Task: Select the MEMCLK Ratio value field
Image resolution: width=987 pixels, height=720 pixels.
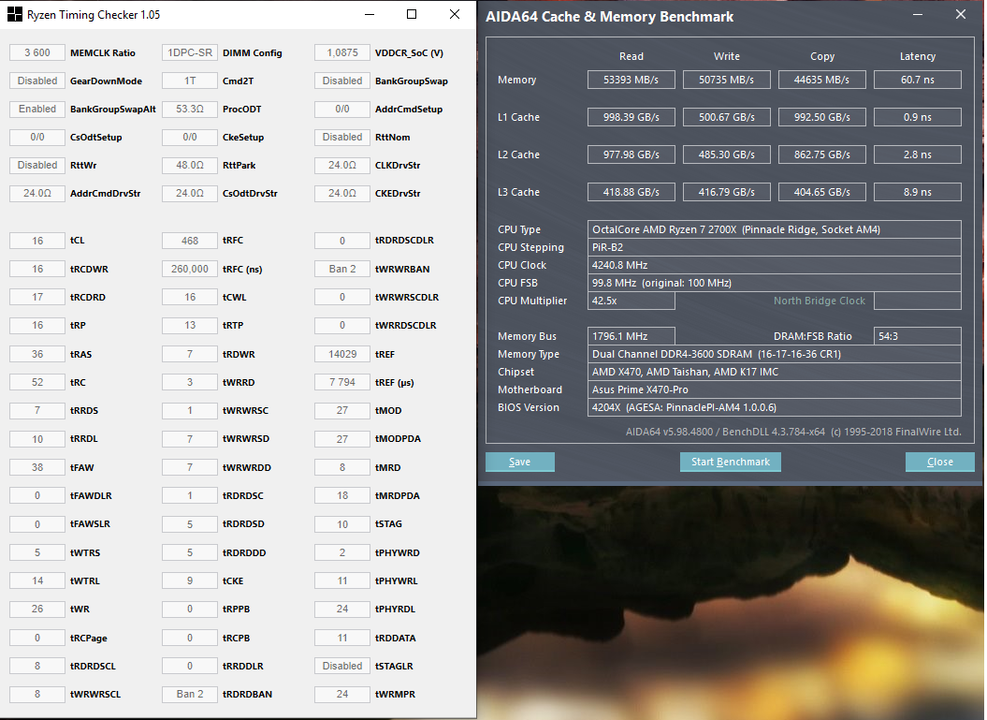Action: click(37, 53)
